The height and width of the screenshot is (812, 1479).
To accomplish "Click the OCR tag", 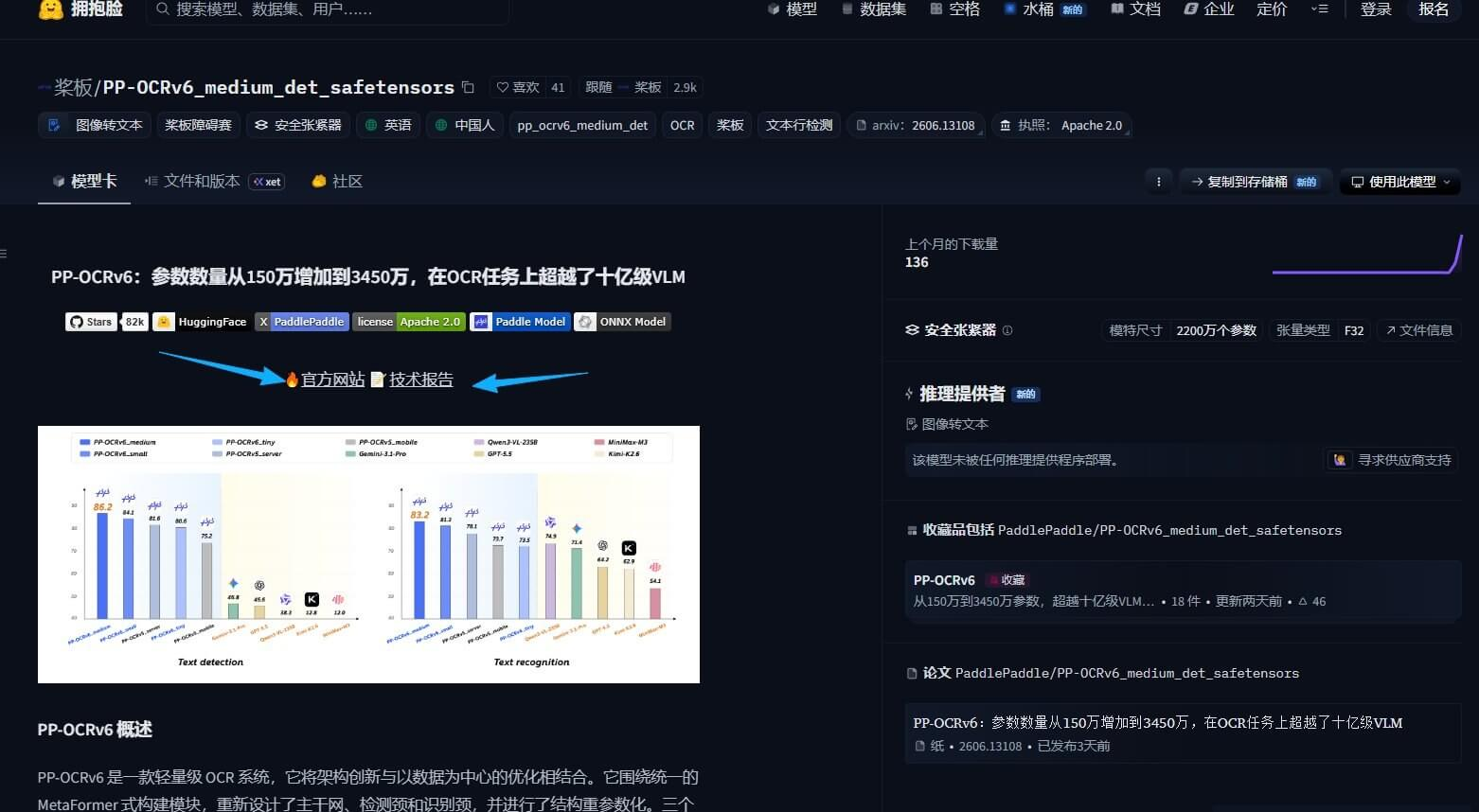I will [683, 125].
